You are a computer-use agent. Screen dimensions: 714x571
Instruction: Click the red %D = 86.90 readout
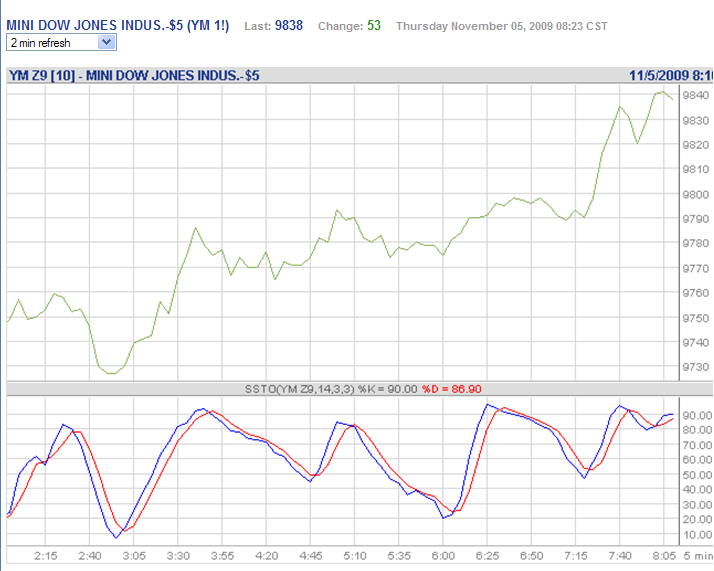[x=452, y=389]
